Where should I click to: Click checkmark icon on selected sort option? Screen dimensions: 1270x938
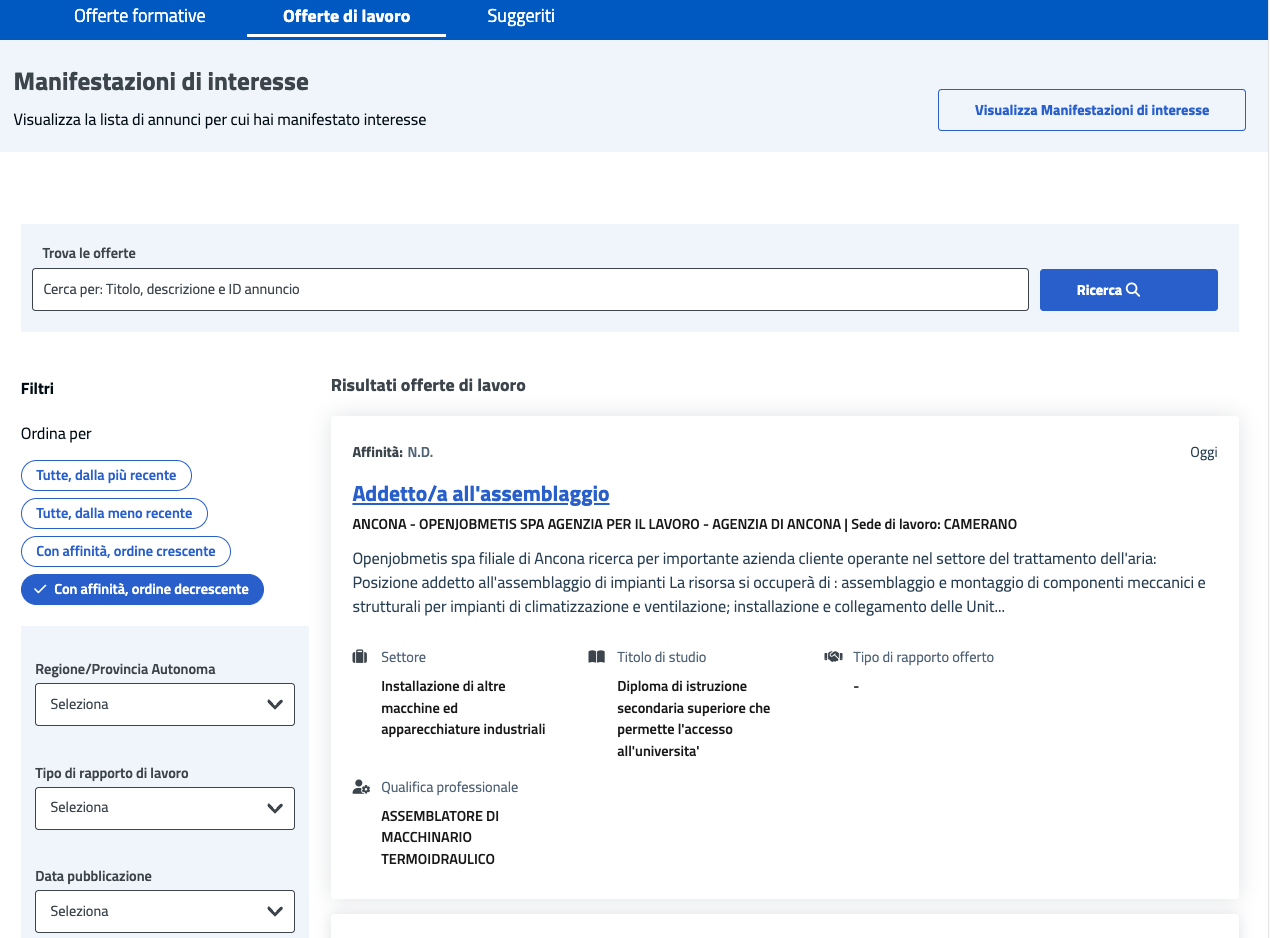click(x=40, y=590)
